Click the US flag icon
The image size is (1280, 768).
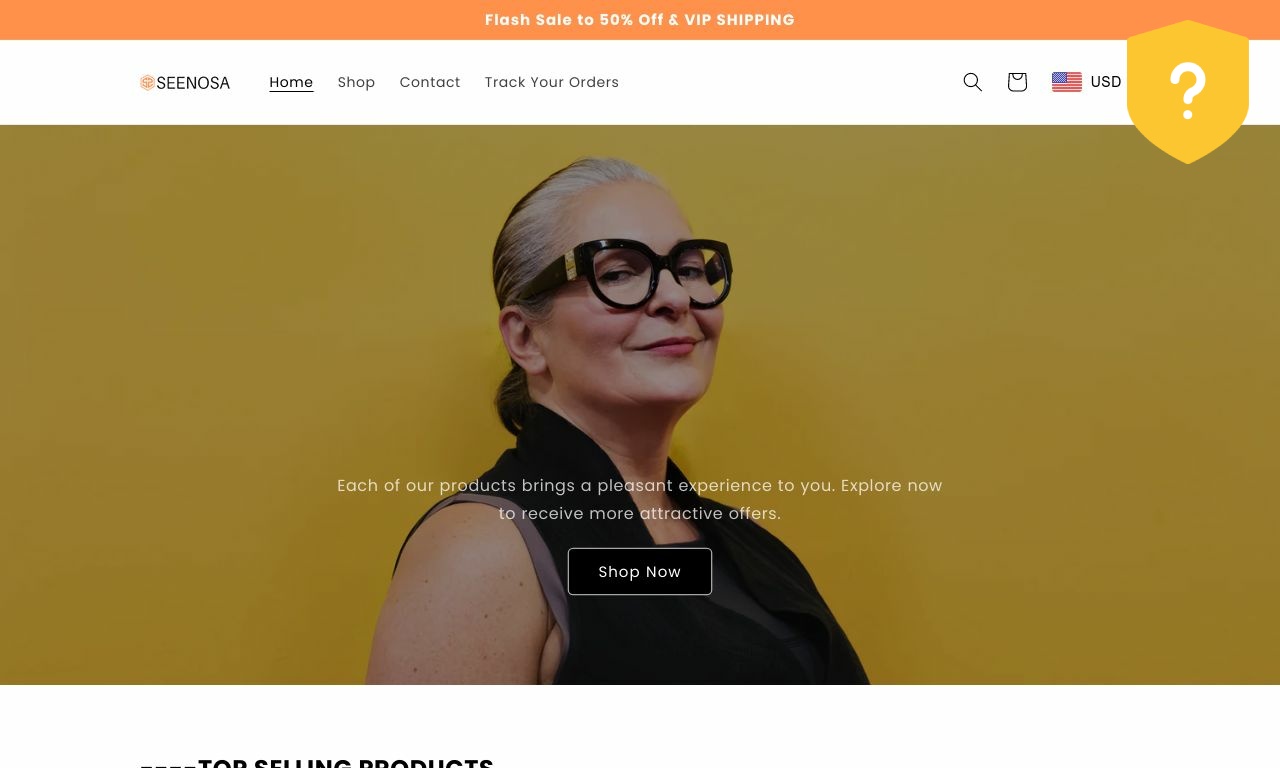[x=1067, y=82]
